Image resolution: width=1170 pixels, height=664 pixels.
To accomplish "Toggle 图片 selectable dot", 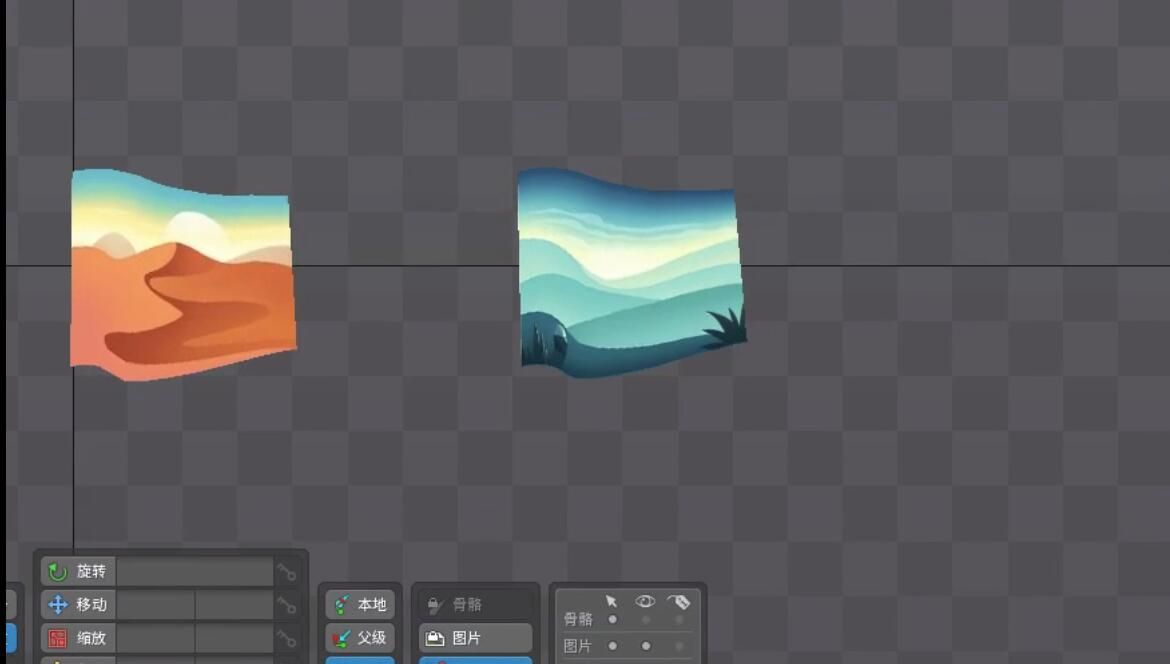I will (x=613, y=646).
